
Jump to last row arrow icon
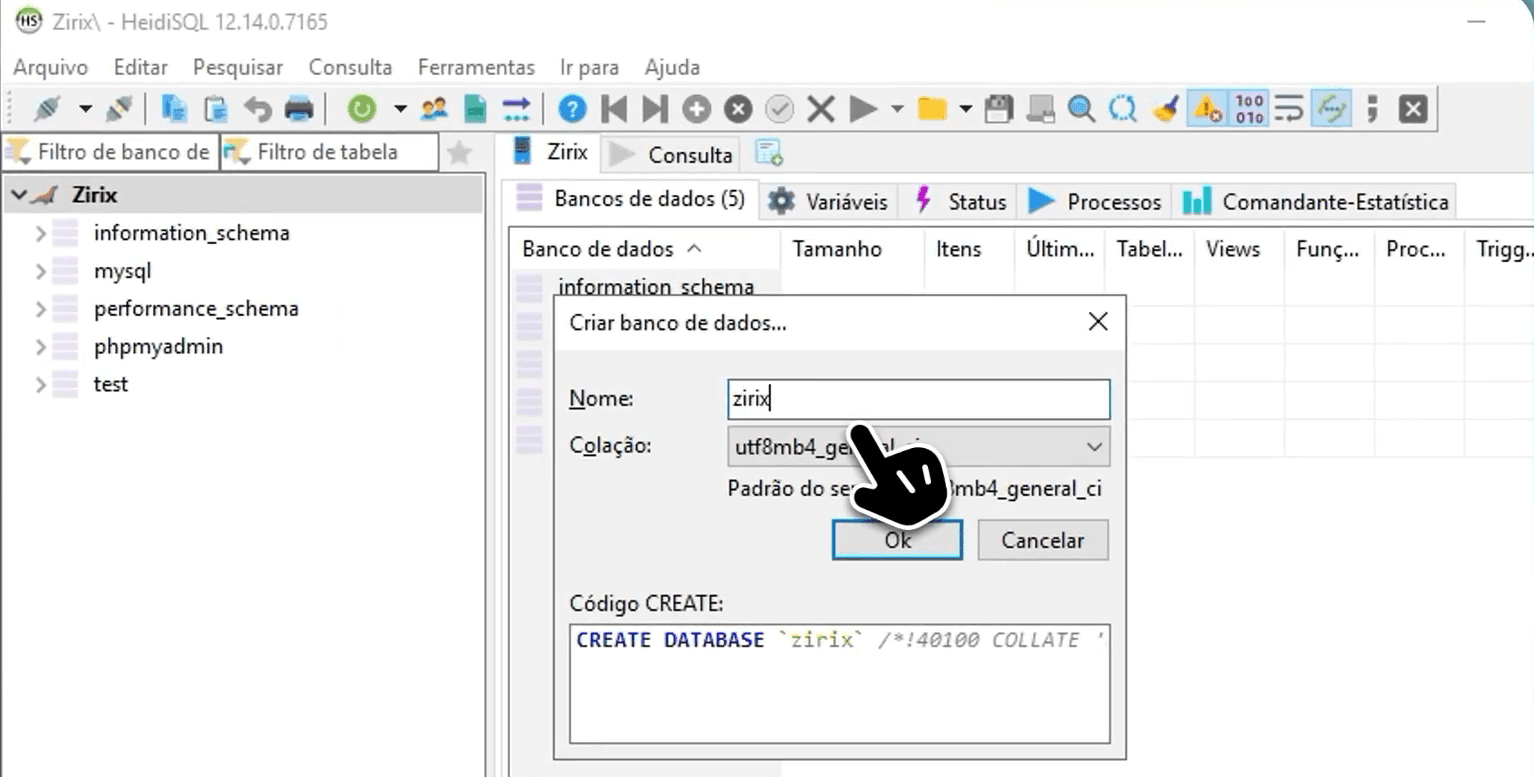tap(655, 108)
